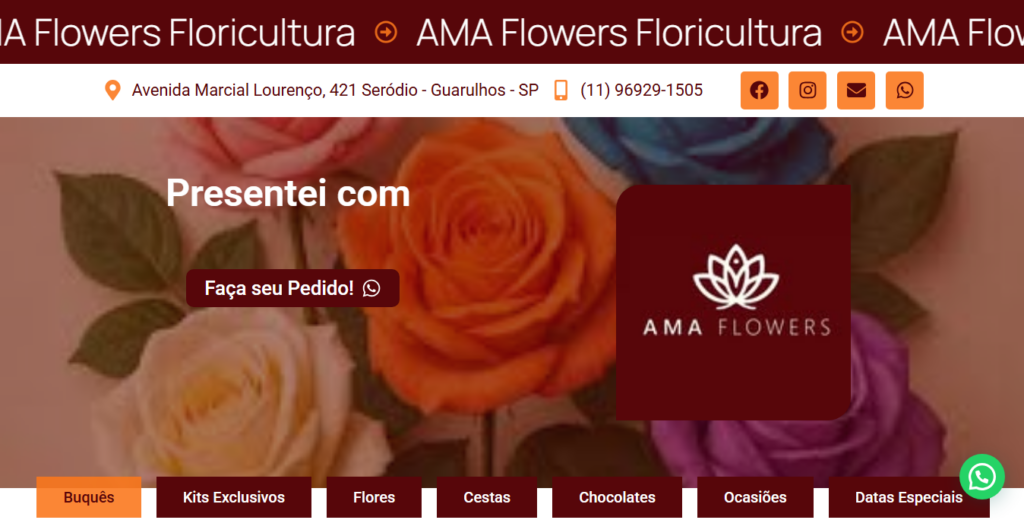Click the AMA Flowers logo card

click(x=733, y=302)
